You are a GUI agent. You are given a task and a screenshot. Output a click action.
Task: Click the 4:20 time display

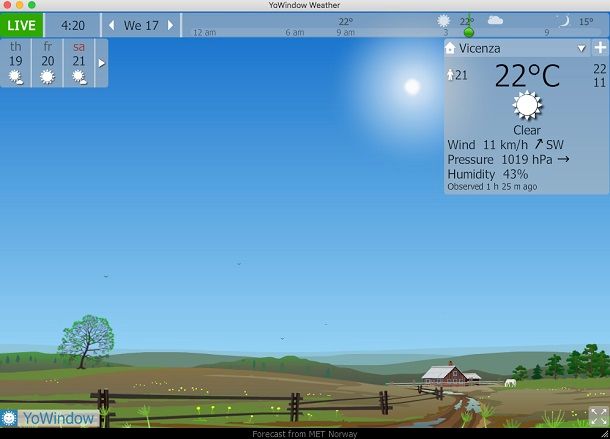[73, 26]
